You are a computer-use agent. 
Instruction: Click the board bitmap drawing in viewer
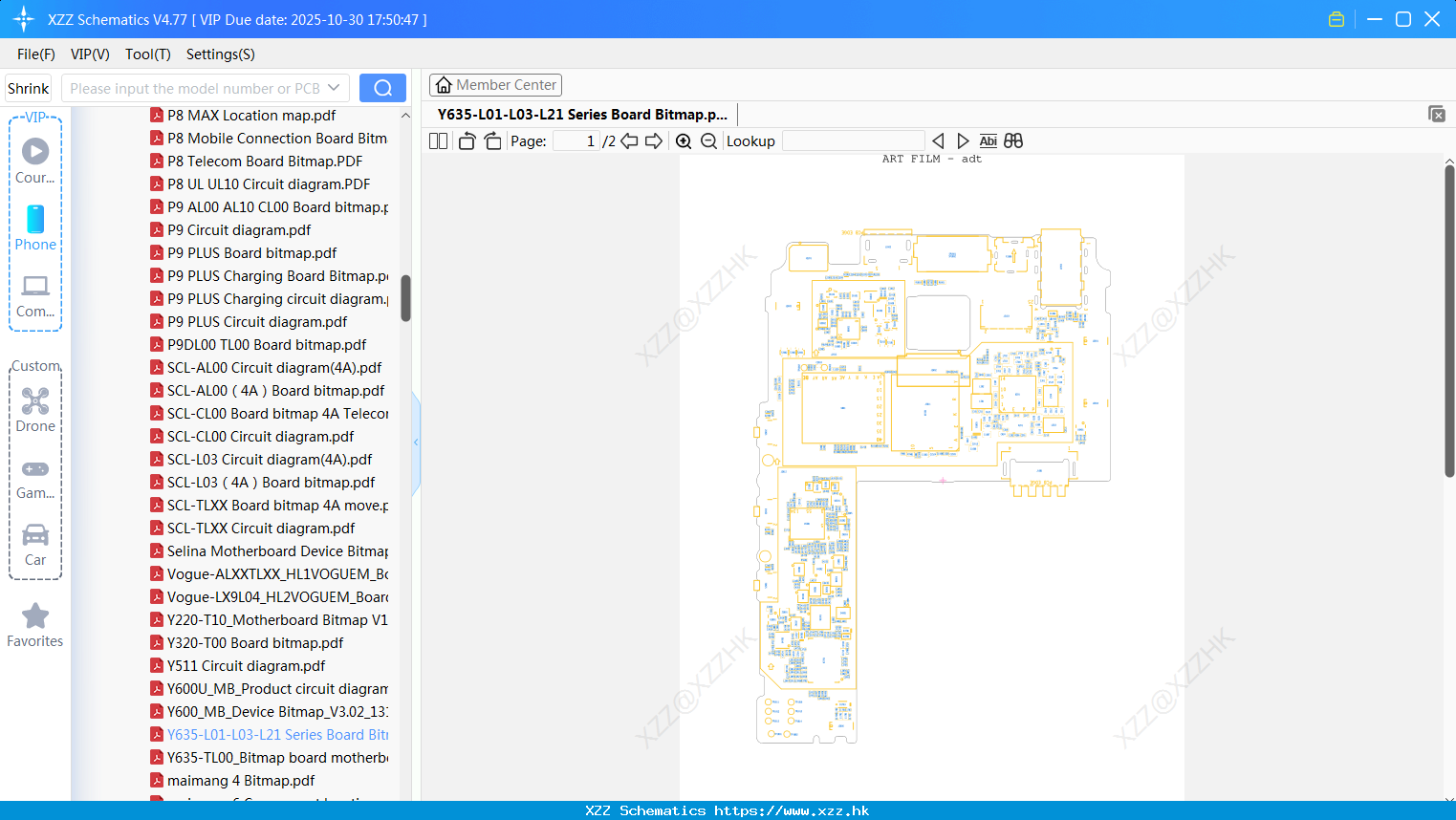tap(932, 486)
